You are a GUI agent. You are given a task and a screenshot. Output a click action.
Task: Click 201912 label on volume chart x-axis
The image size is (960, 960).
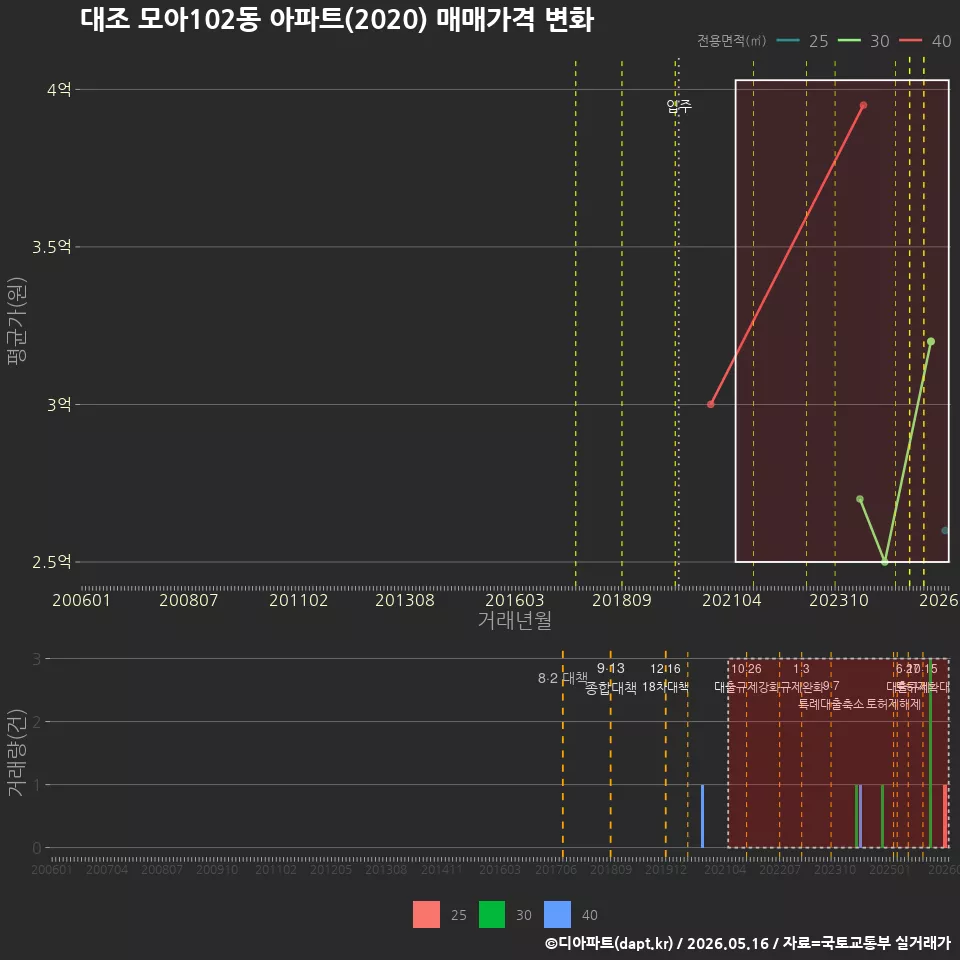point(666,869)
